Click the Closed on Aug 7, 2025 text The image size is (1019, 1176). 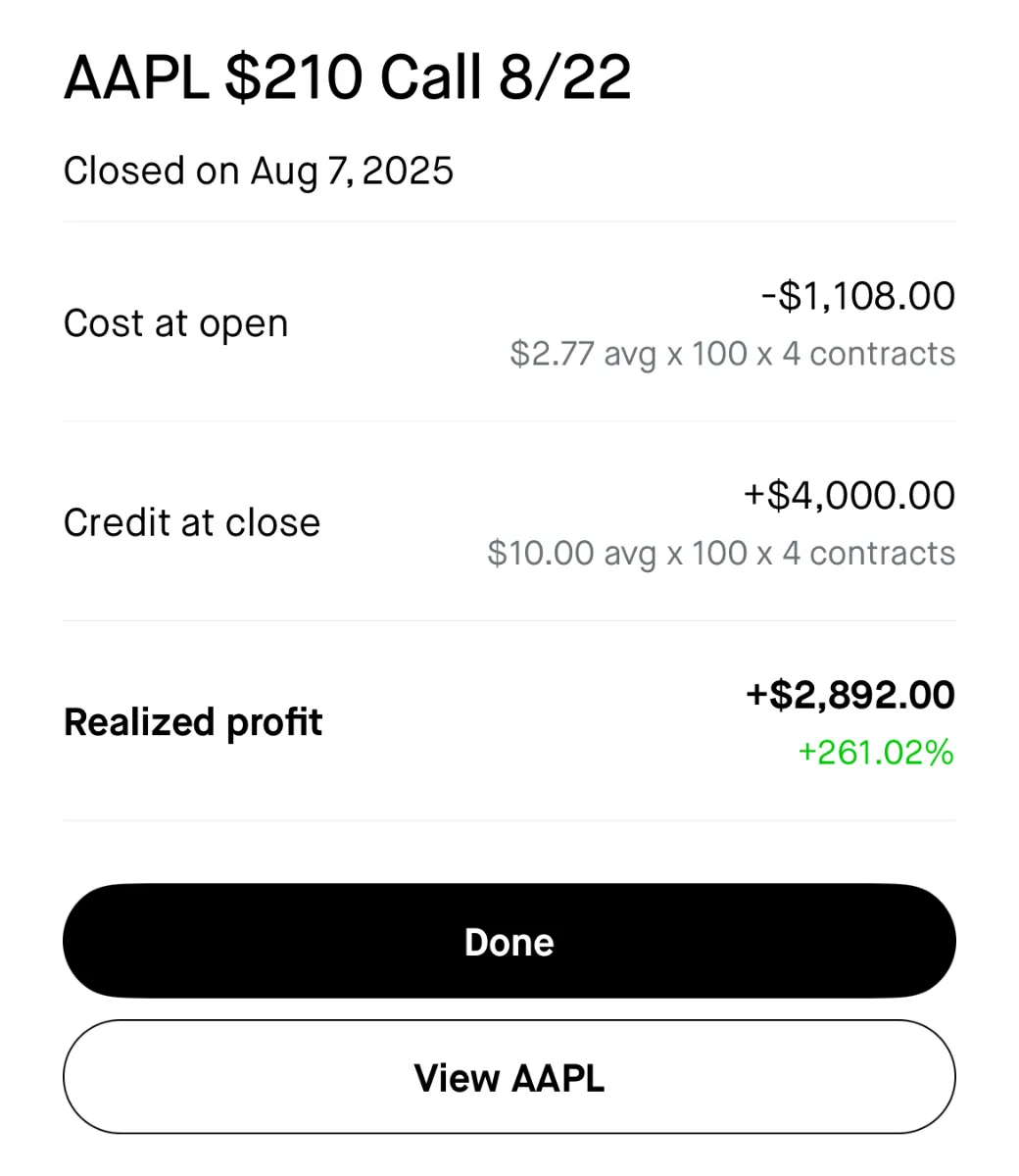click(258, 171)
